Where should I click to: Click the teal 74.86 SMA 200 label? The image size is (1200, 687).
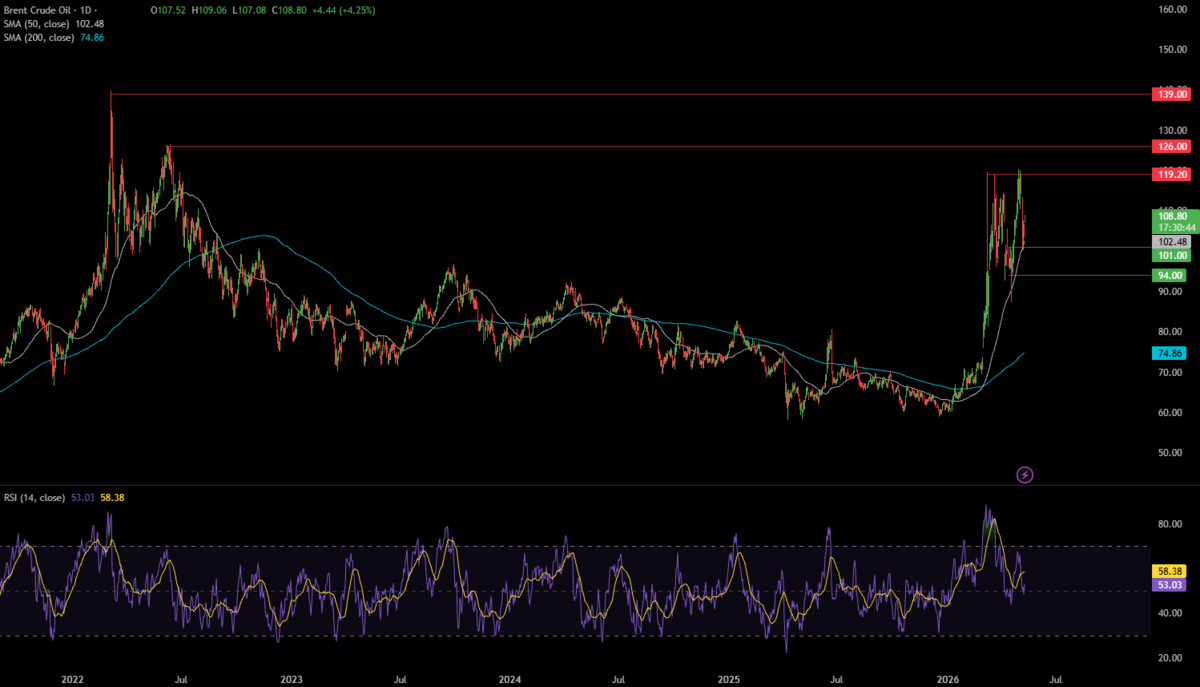[1171, 353]
